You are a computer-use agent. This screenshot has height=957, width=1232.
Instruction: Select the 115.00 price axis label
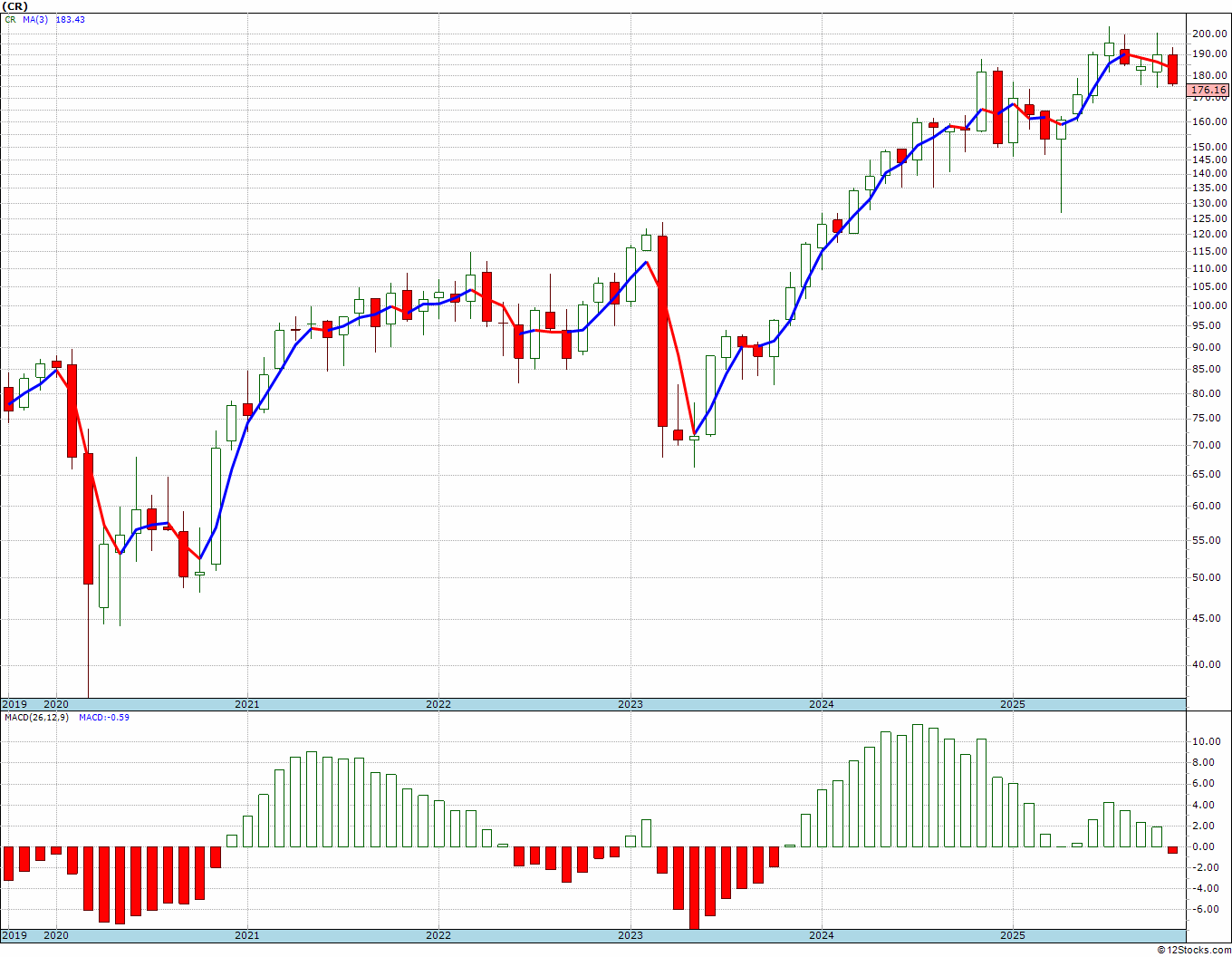(x=1210, y=251)
